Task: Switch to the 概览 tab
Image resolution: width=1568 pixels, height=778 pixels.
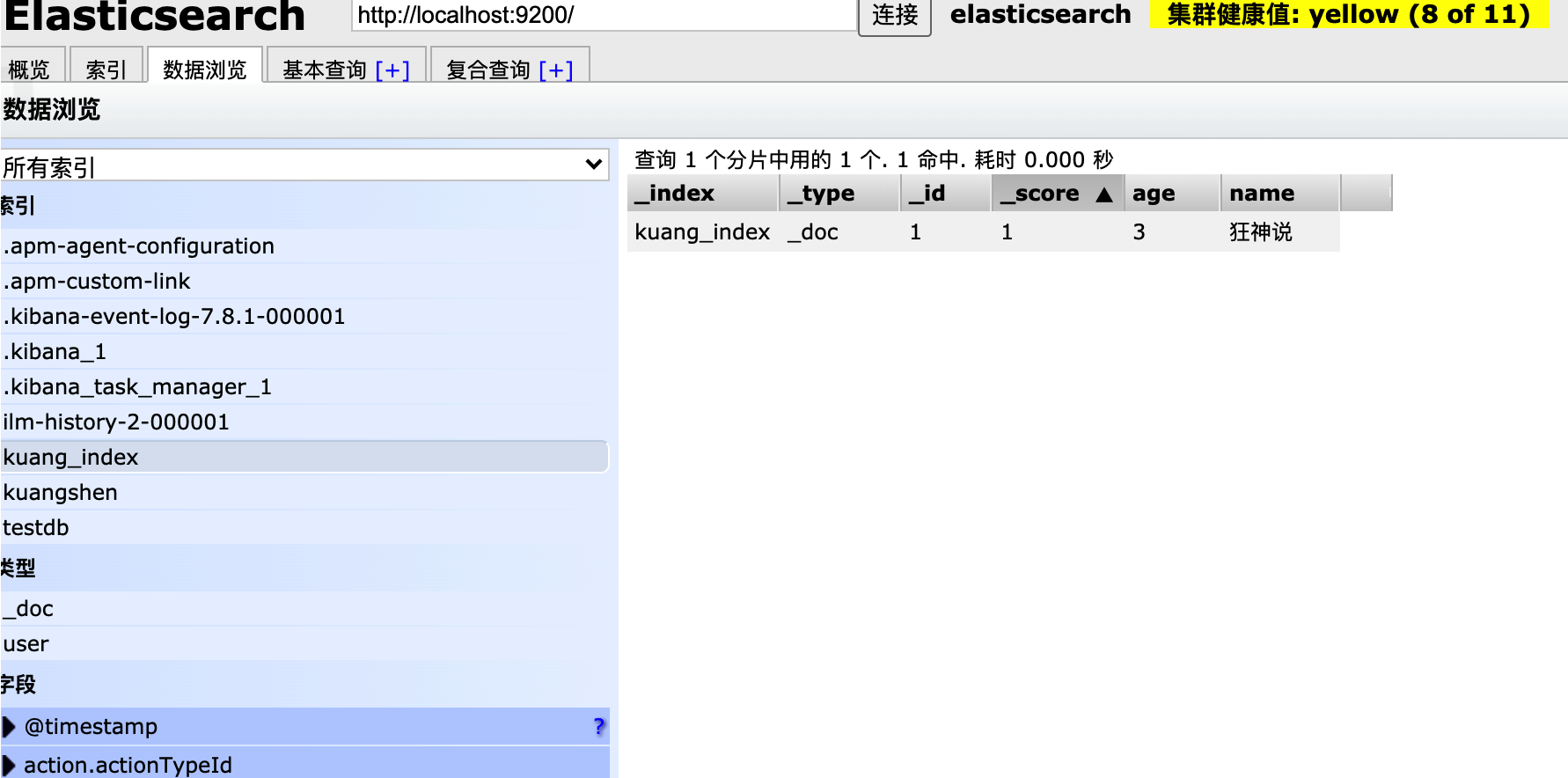Action: tap(33, 67)
